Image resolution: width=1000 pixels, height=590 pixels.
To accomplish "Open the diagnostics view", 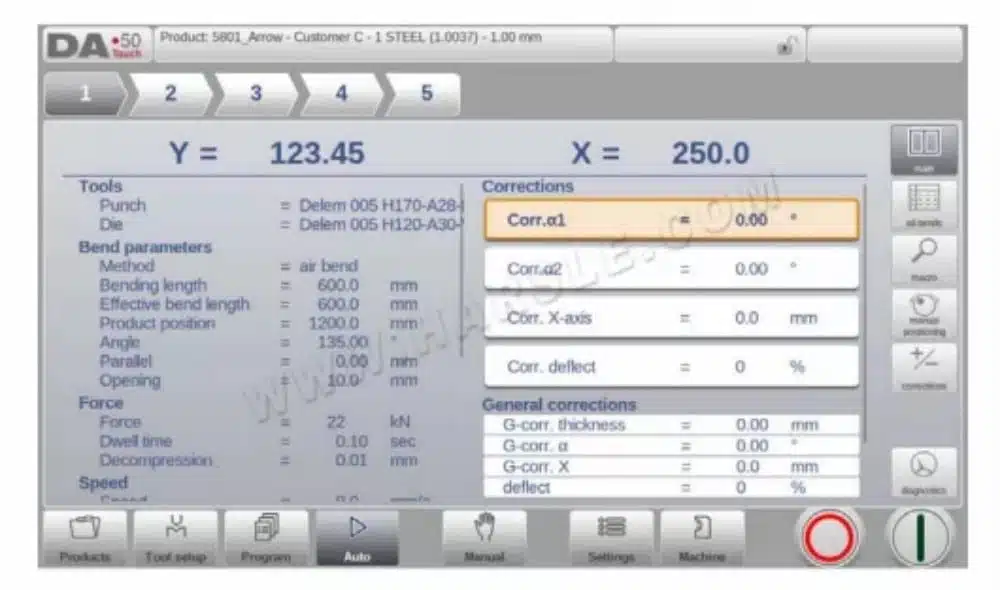I will [x=923, y=473].
